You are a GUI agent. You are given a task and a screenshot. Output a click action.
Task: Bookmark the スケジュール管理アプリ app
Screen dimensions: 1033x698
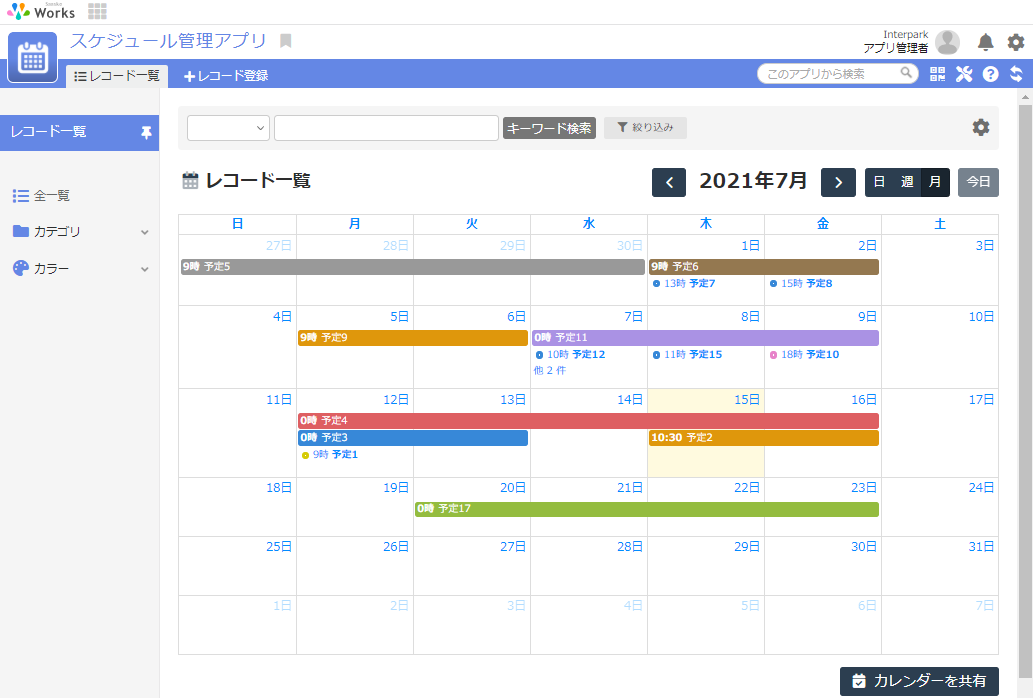click(x=285, y=41)
